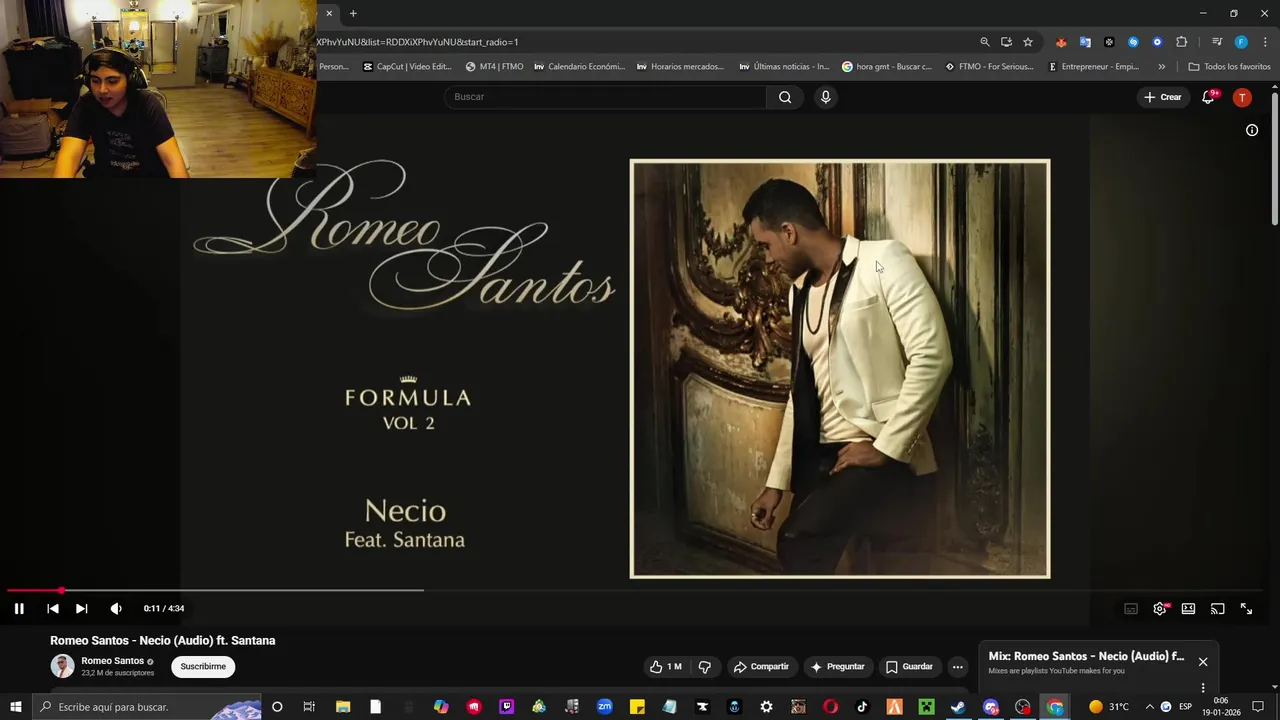Close the Mix playlist panel
The width and height of the screenshot is (1280, 720).
pyautogui.click(x=1203, y=662)
